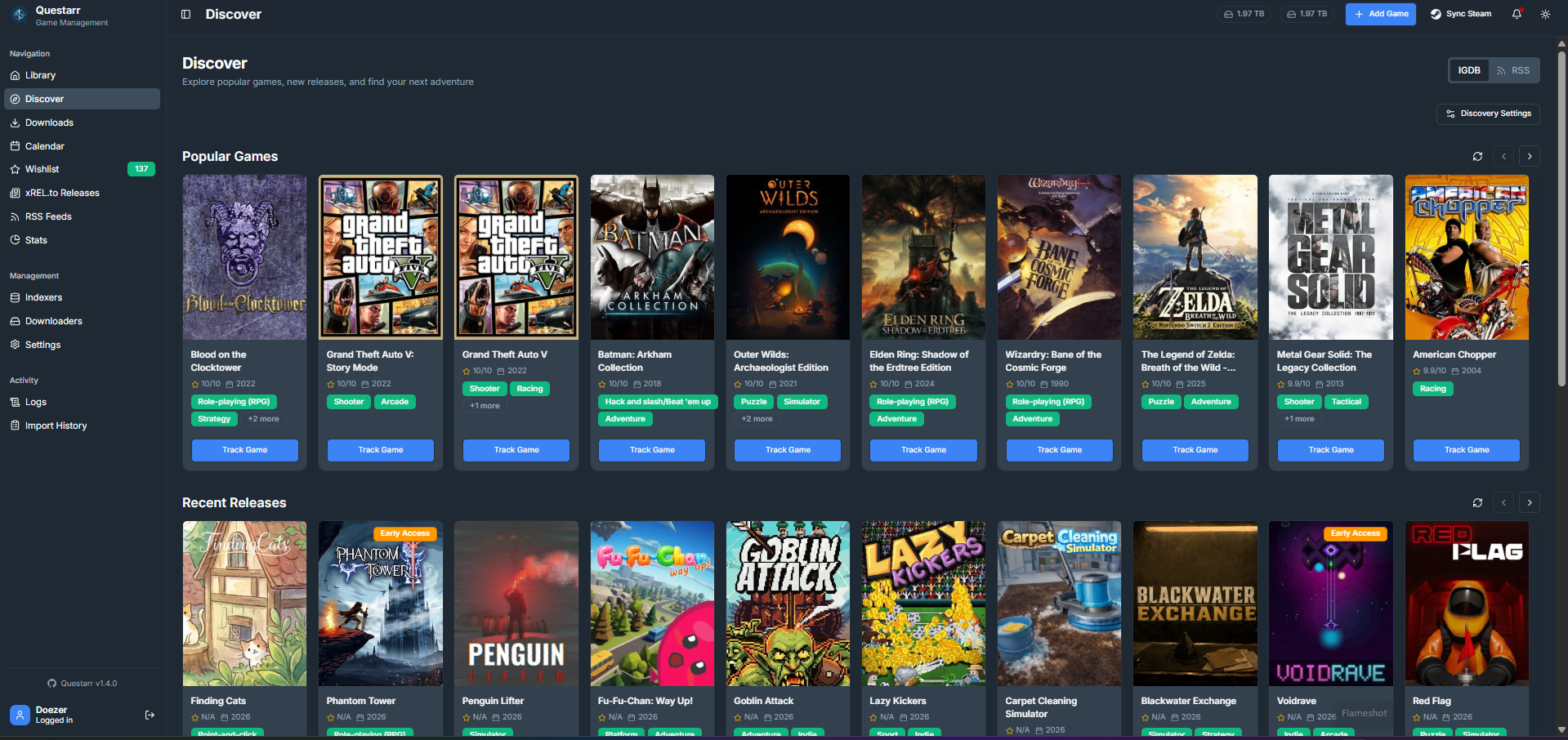
Task: Track Batman: Arkham Collection
Action: click(x=652, y=450)
